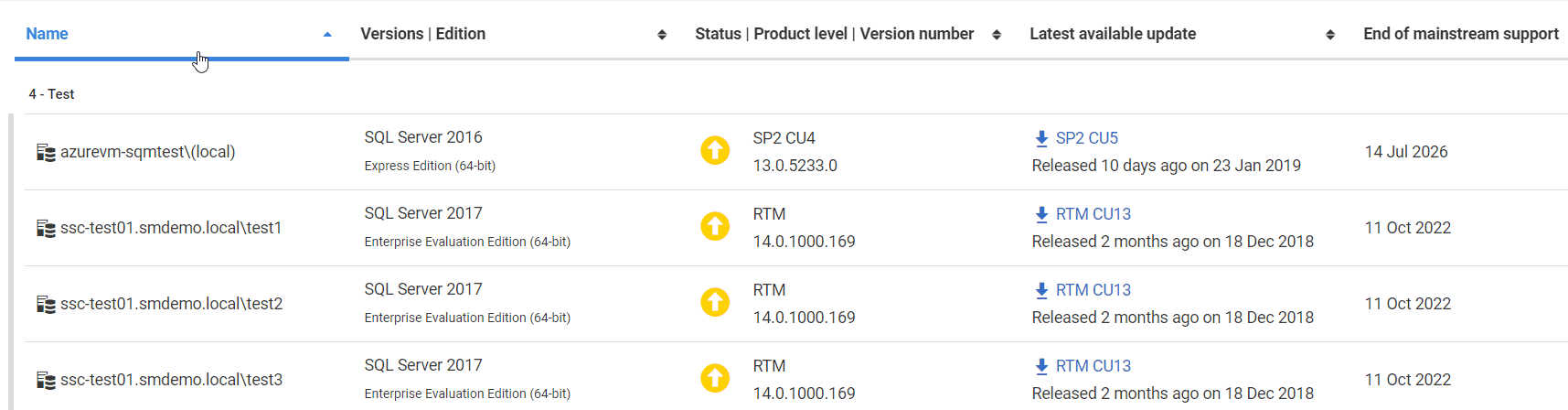Image resolution: width=1568 pixels, height=410 pixels.
Task: Open the SP2 CU5 update link
Action: point(1087,138)
